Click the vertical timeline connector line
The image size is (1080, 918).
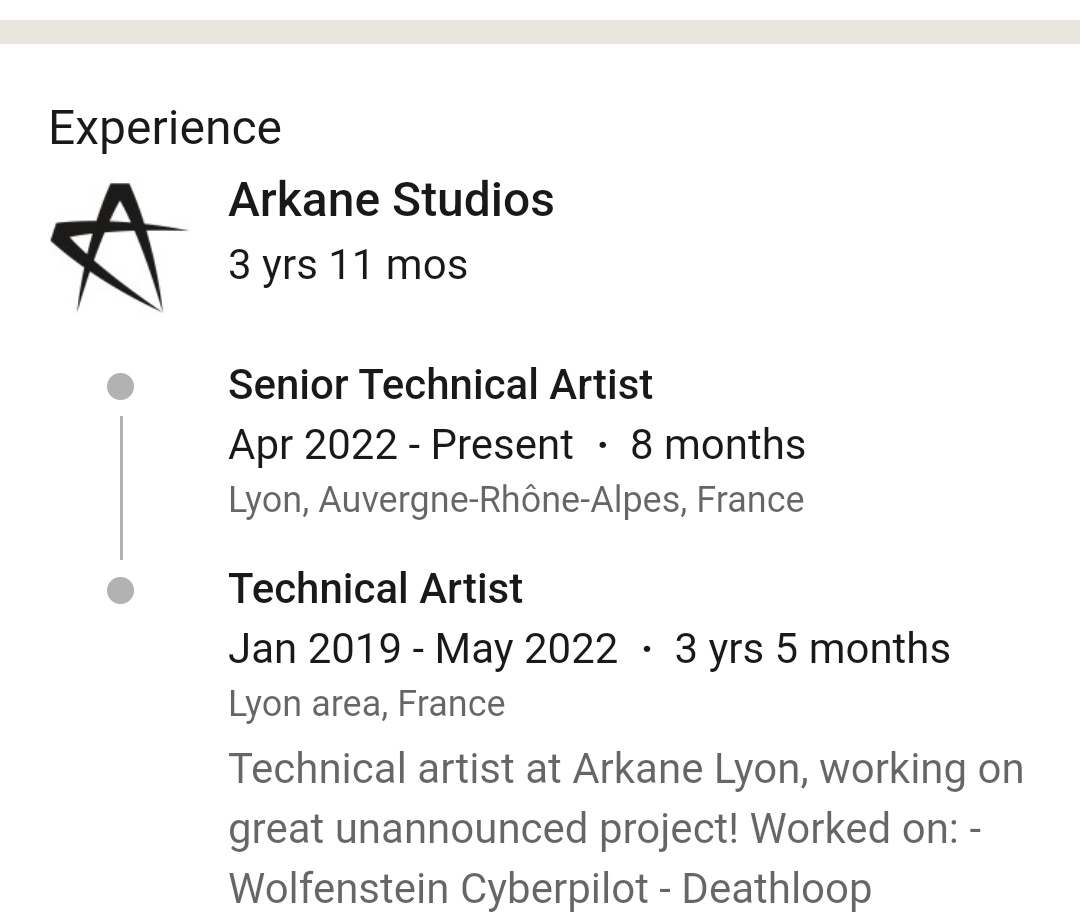(121, 488)
